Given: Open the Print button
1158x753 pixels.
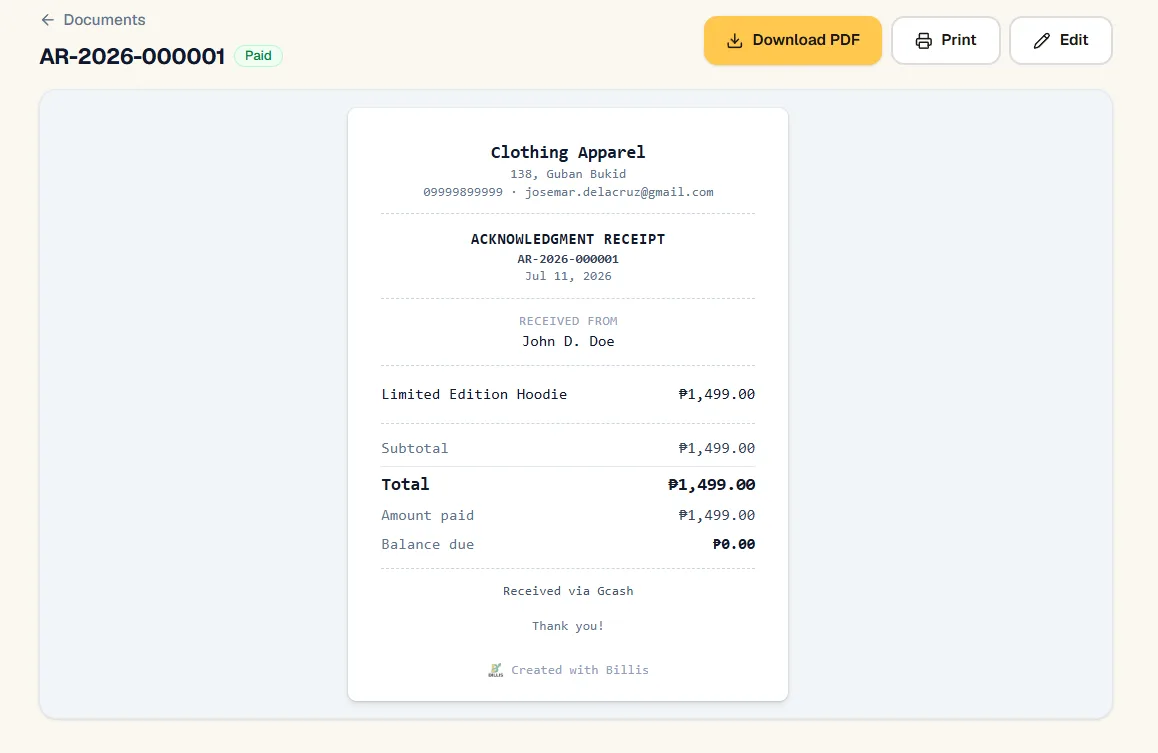Looking at the screenshot, I should coord(945,41).
